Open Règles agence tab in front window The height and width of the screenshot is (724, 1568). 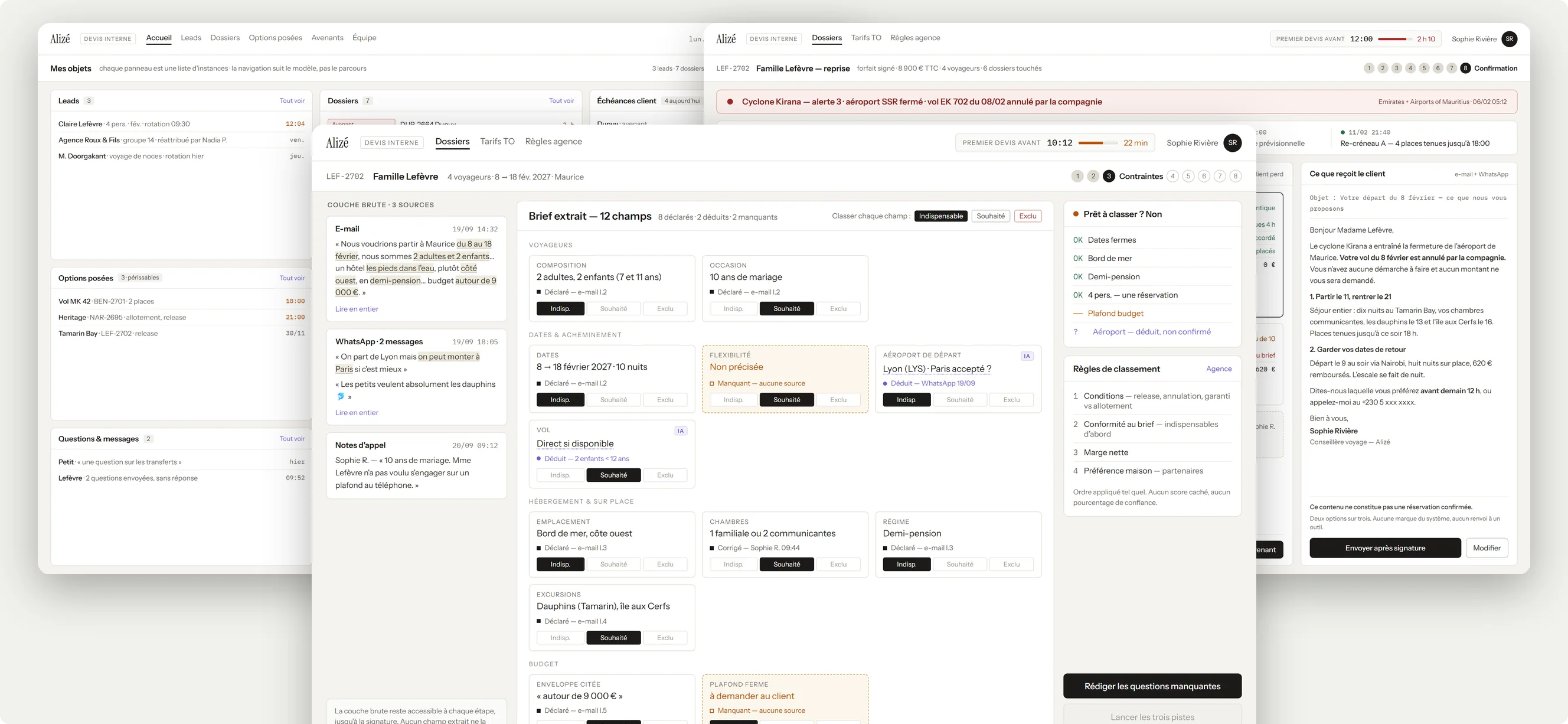[x=553, y=141]
